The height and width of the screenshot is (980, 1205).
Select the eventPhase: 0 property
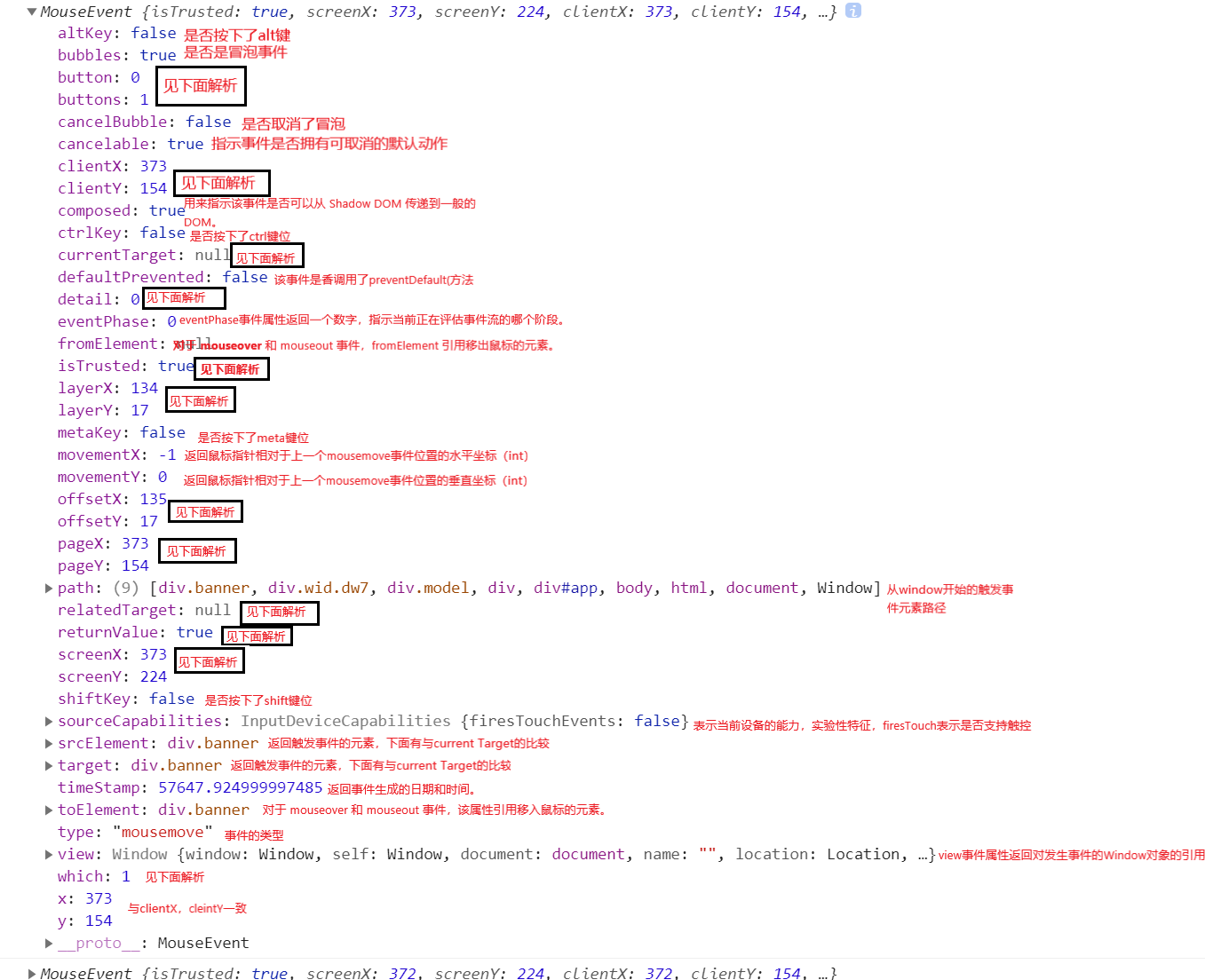117,321
